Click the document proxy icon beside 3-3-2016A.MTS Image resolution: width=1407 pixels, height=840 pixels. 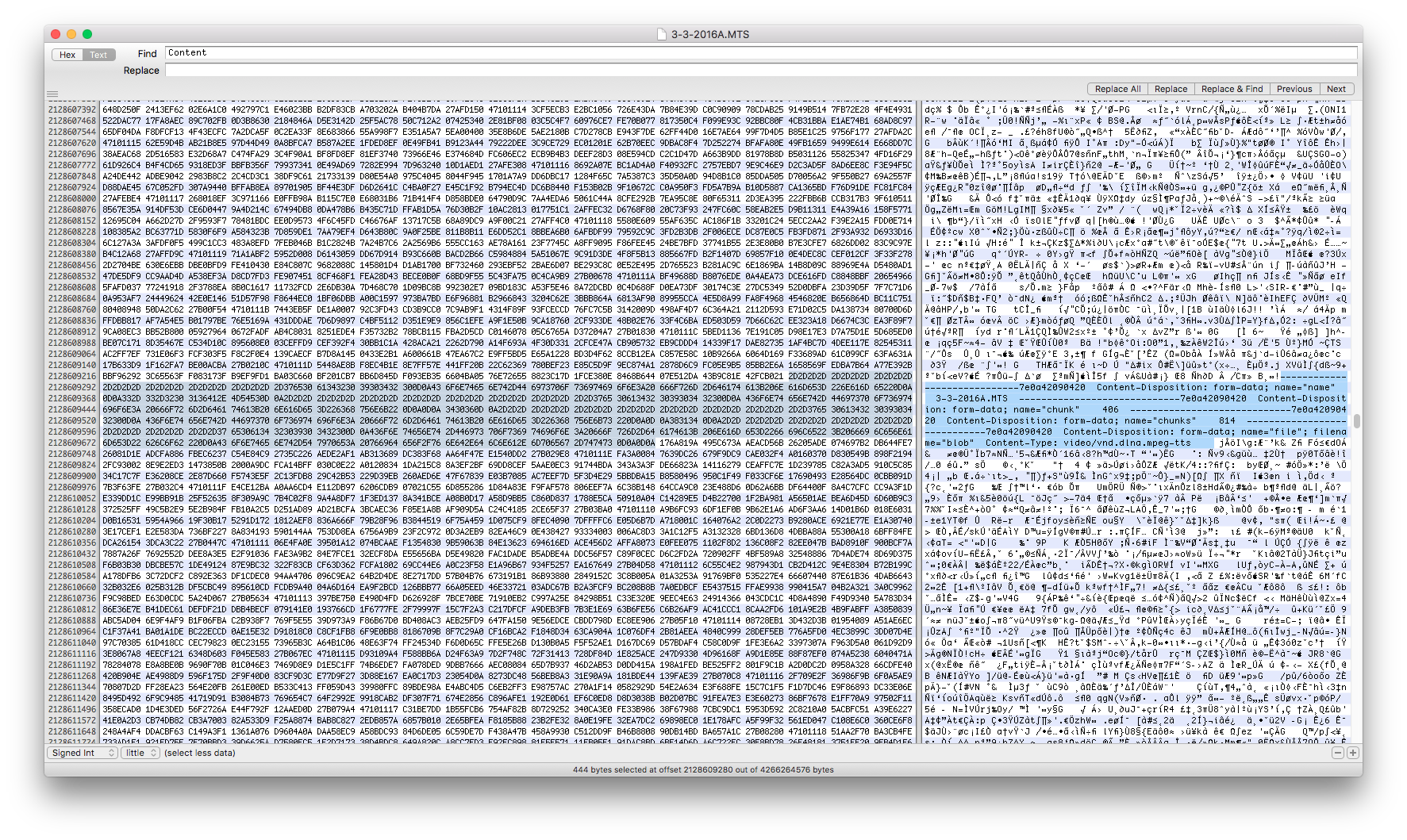pyautogui.click(x=662, y=34)
